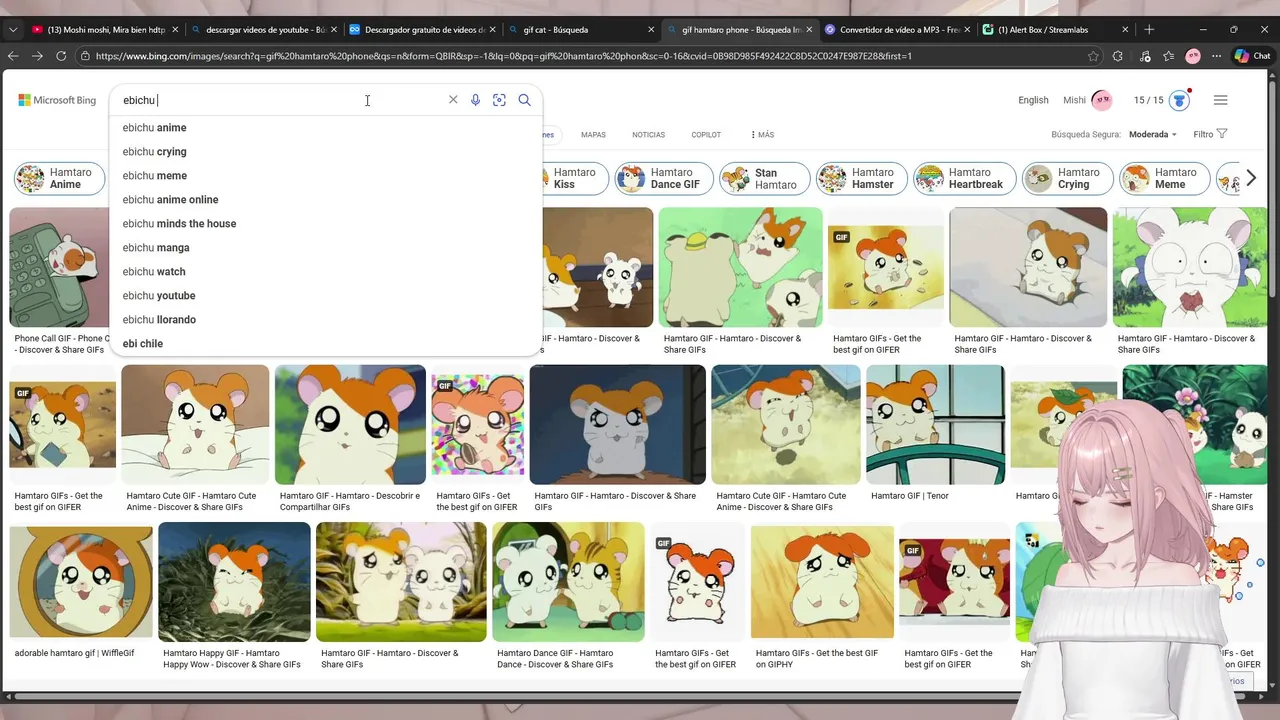
Task: Choose suggestion 'ebichu watch'
Action: (x=326, y=272)
